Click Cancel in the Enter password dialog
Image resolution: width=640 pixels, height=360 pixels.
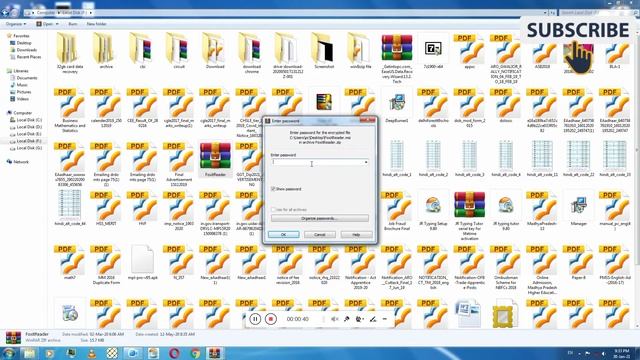tap(320, 235)
